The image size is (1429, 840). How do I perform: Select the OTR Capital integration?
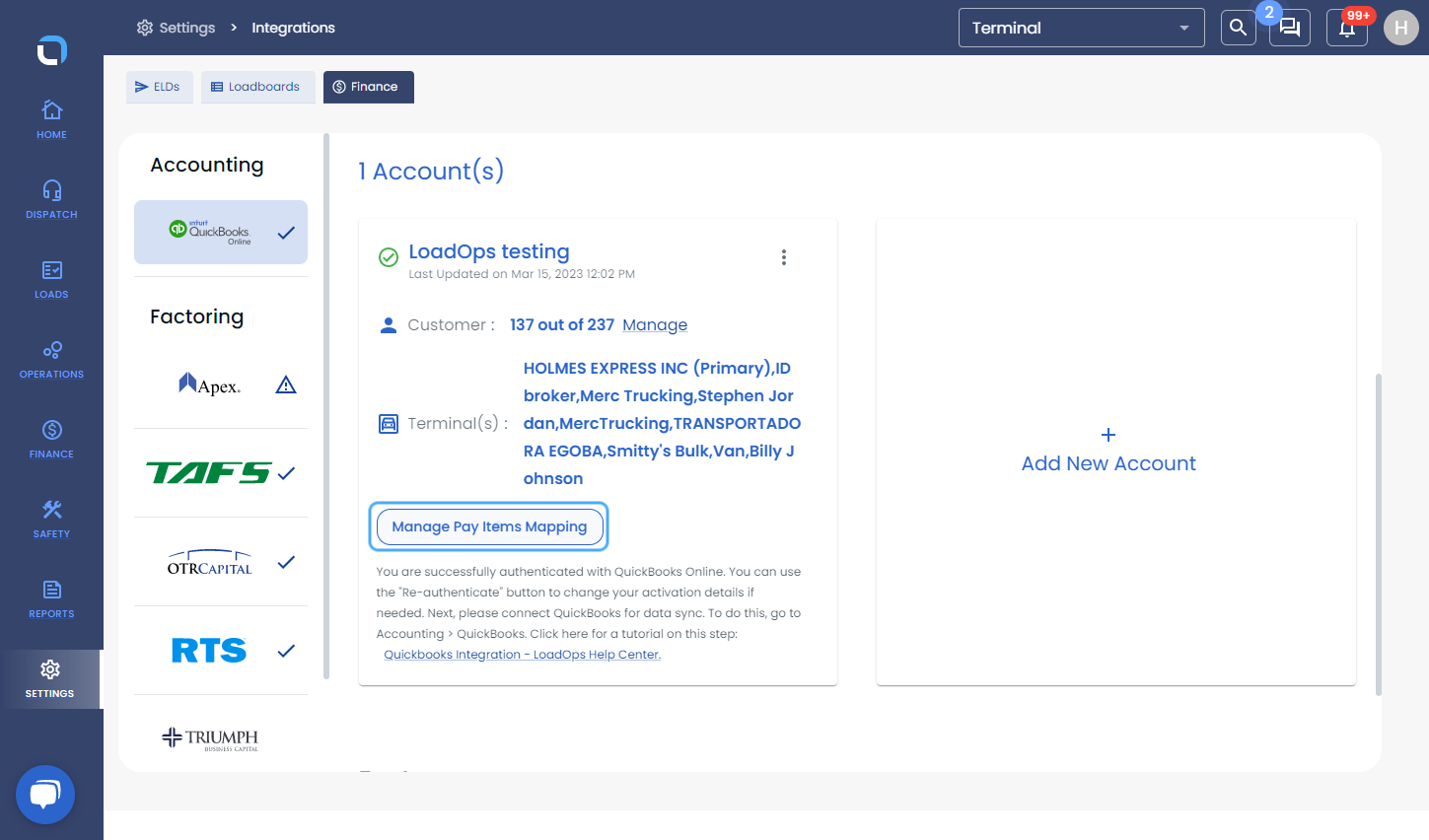[x=221, y=562]
